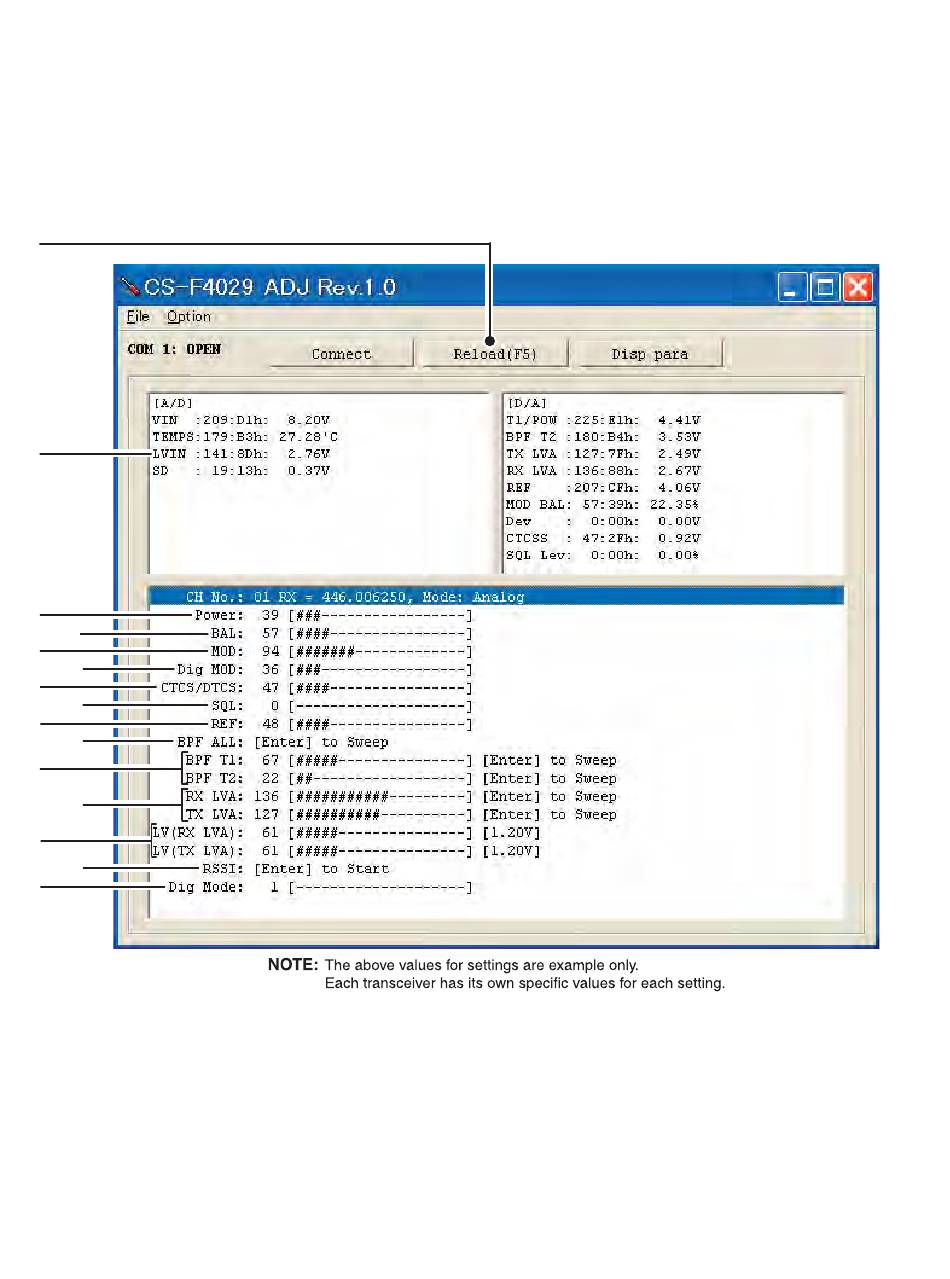Select RSSI: [Enter] to Start row
This screenshot has height=1279, width=950.
(295, 869)
